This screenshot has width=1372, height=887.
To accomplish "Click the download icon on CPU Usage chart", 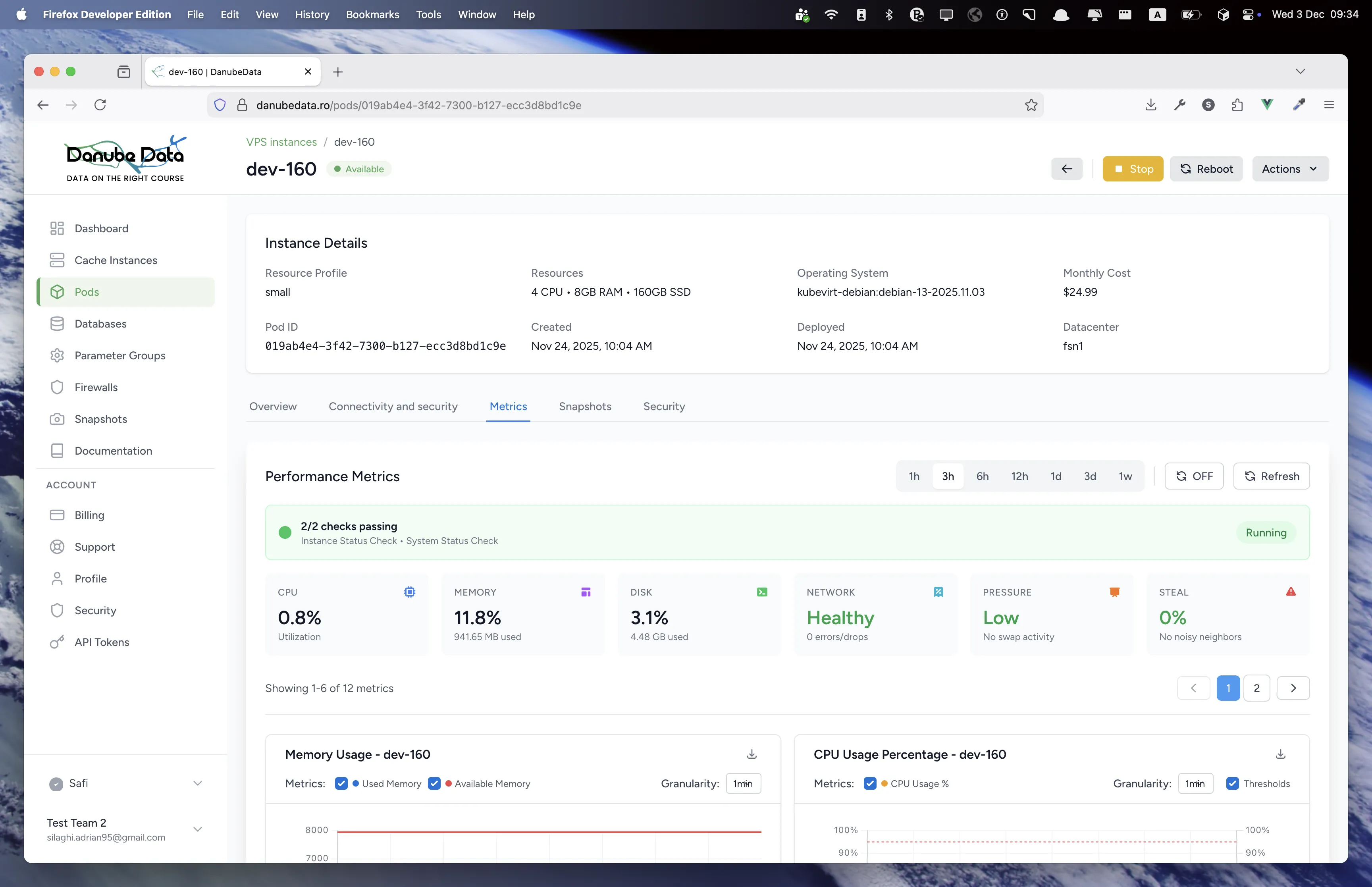I will pos(1280,754).
